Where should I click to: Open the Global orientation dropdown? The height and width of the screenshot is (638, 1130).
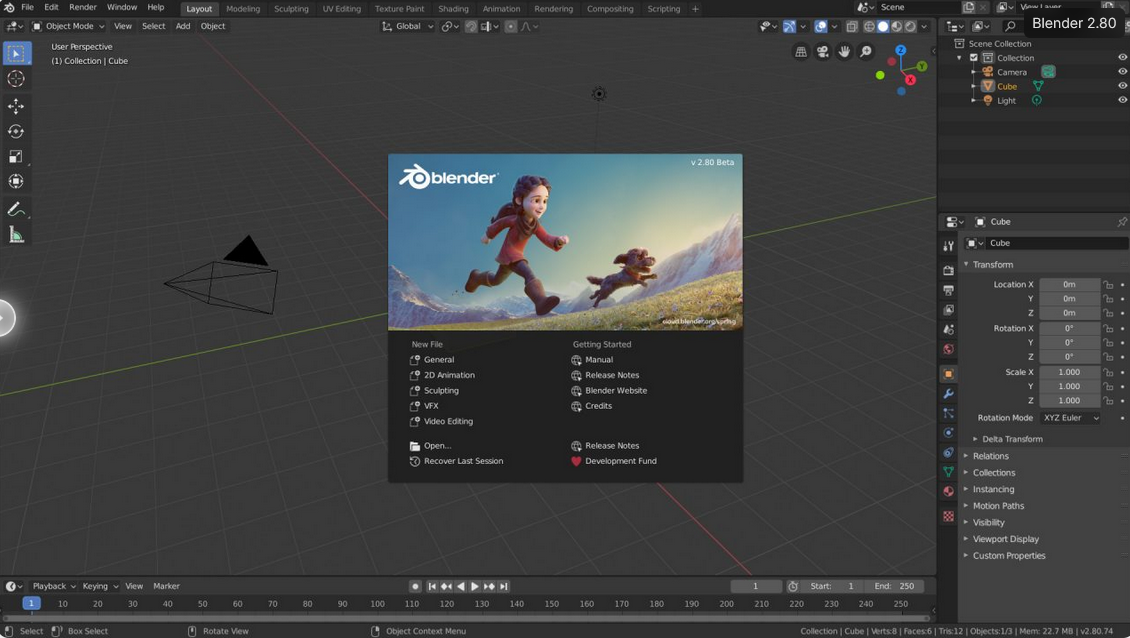pyautogui.click(x=407, y=26)
